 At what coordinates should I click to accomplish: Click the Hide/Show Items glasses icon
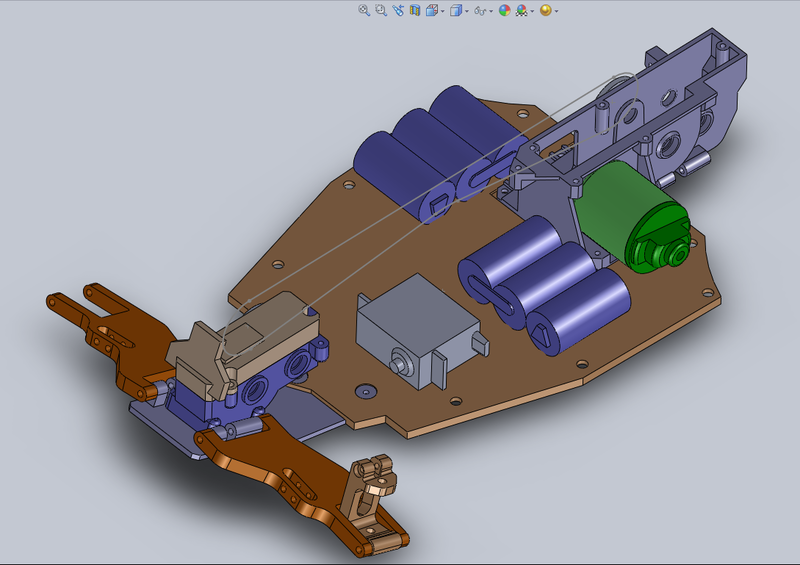(x=480, y=10)
